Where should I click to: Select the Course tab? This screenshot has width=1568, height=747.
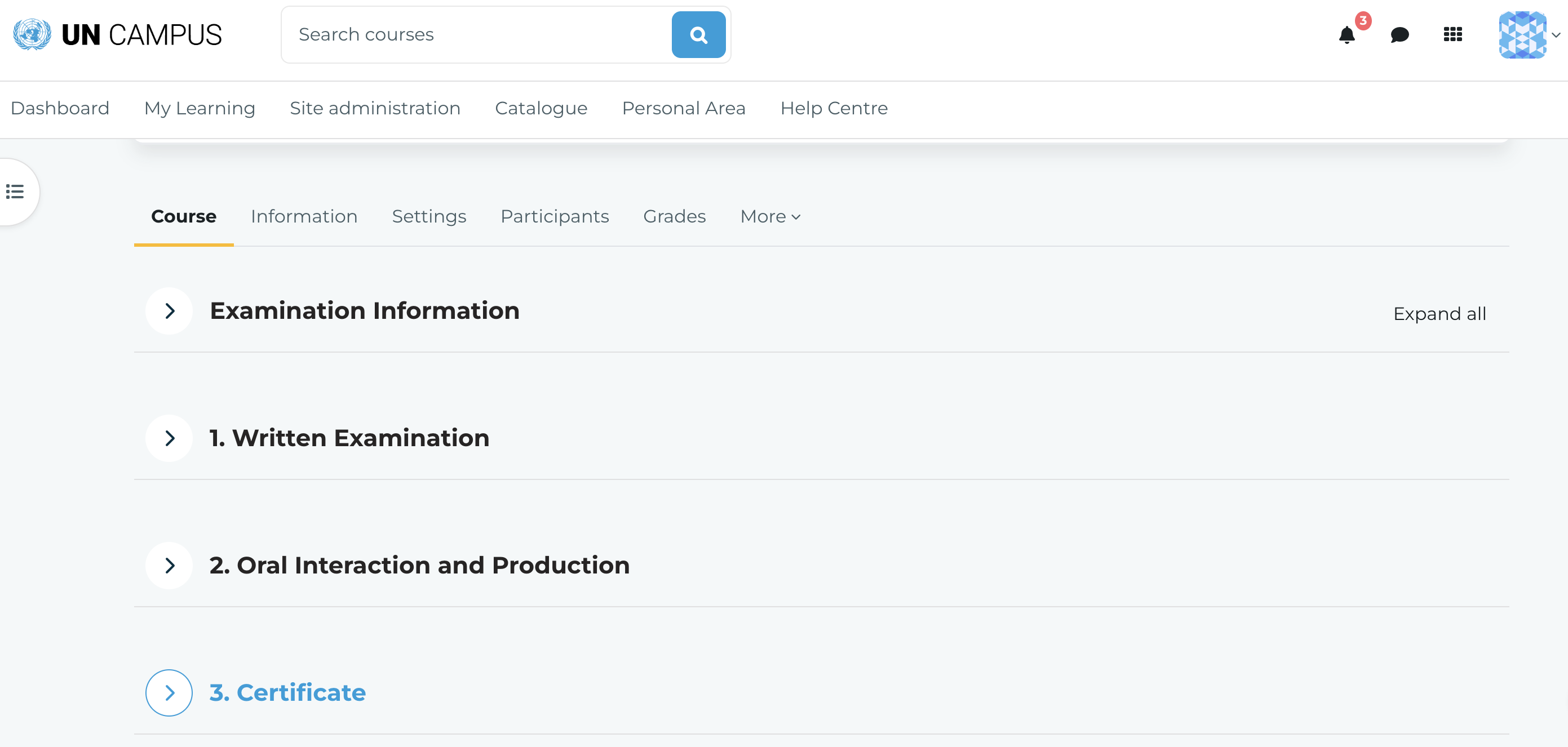[x=184, y=216]
